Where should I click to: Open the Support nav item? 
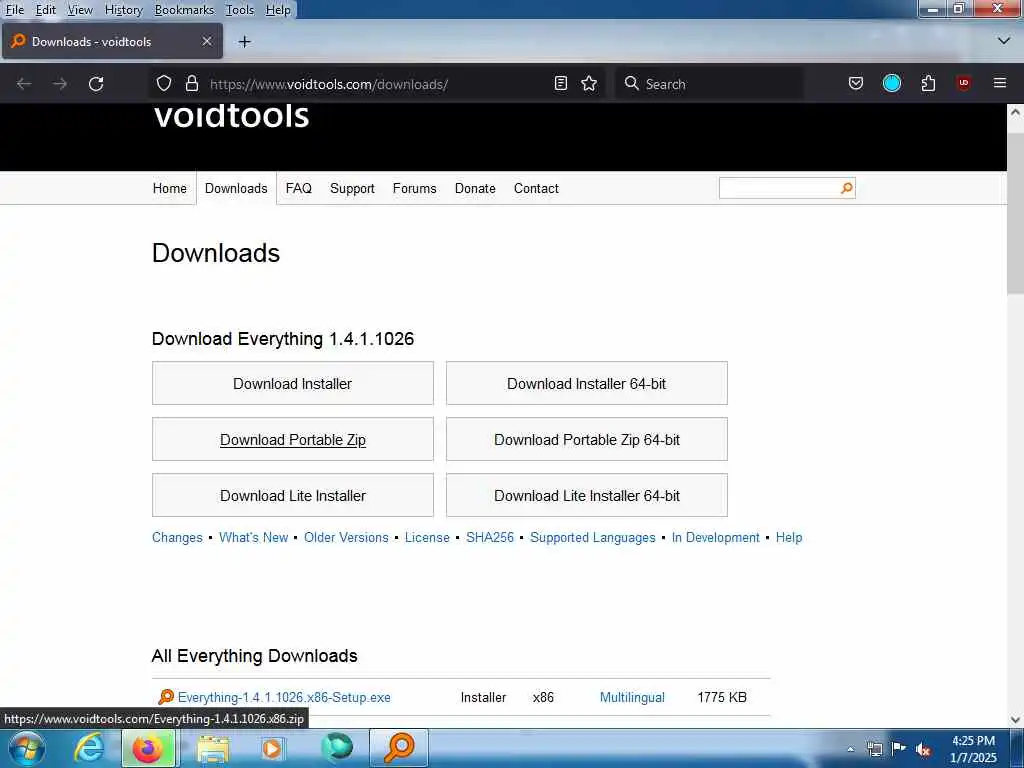click(x=352, y=188)
